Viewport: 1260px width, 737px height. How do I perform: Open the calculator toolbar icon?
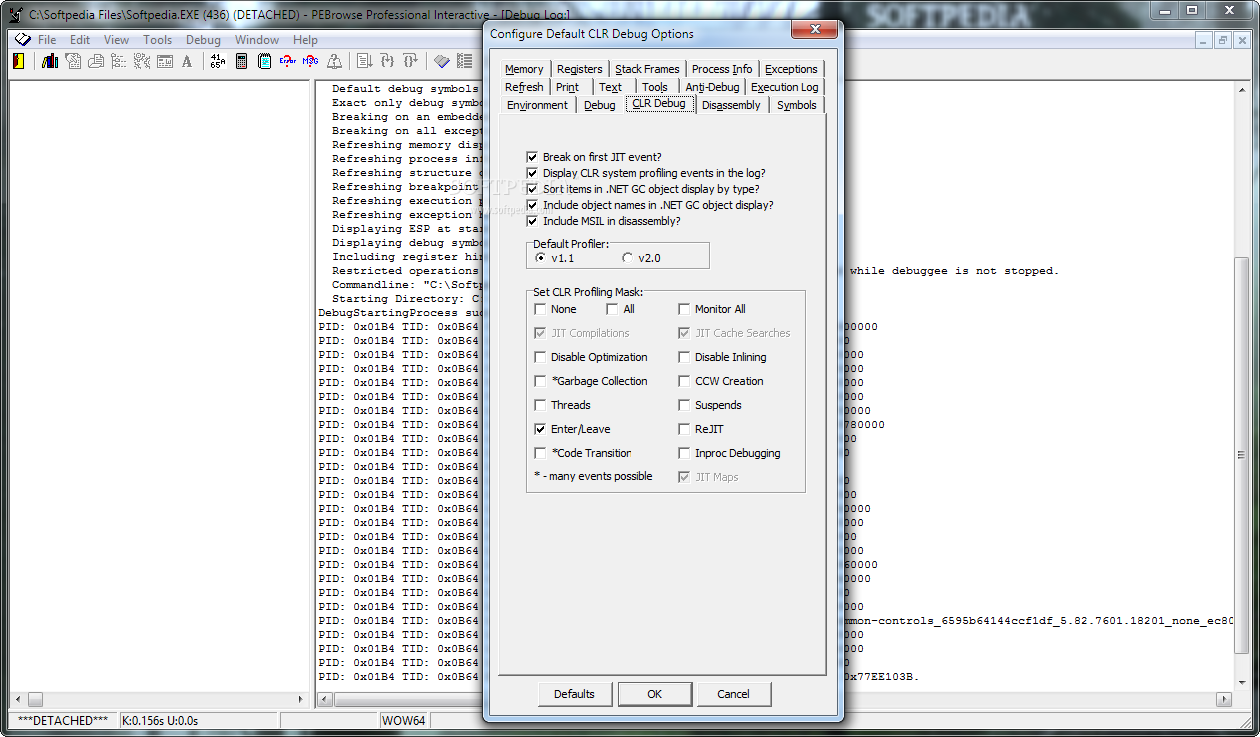(x=241, y=61)
